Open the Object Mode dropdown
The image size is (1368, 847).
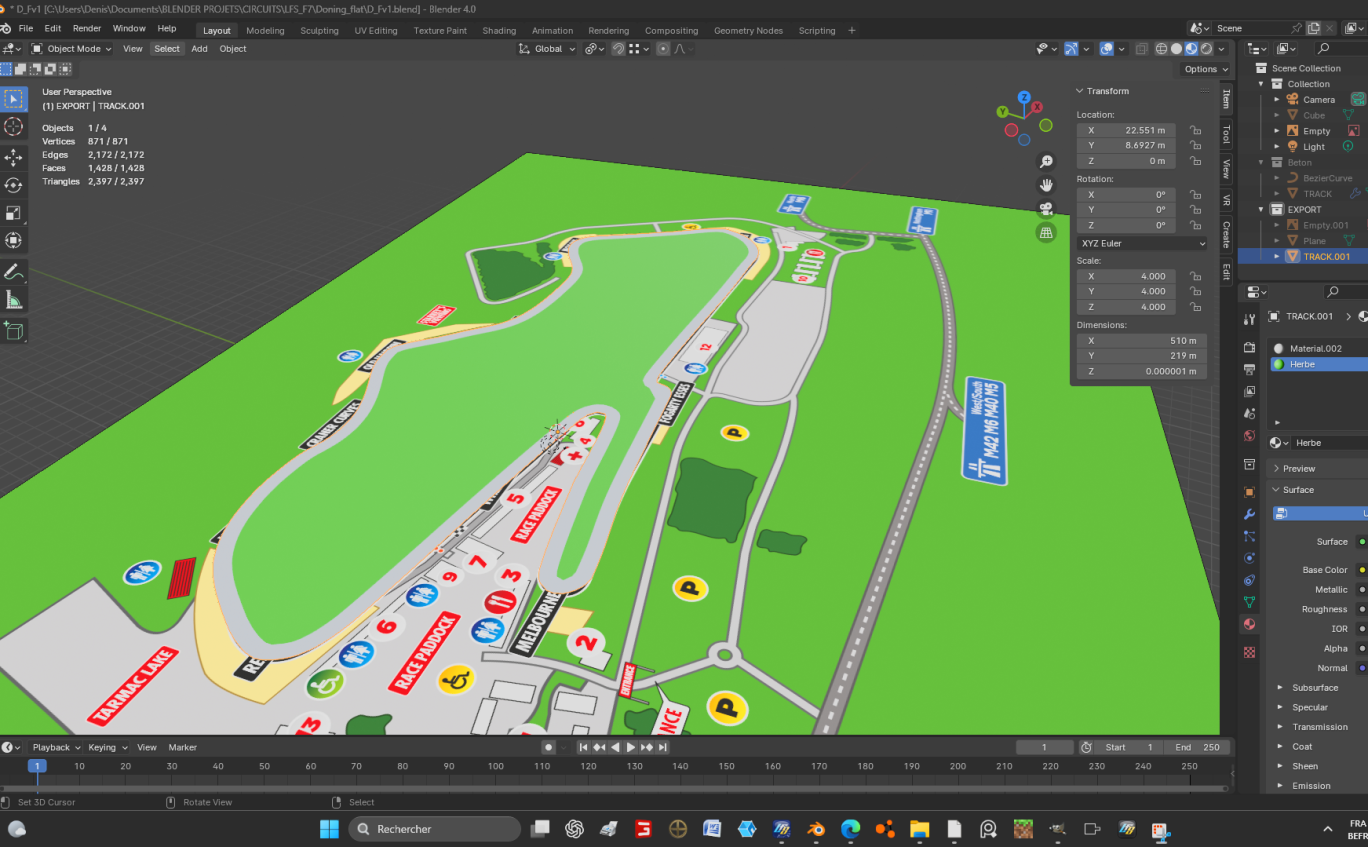71,49
